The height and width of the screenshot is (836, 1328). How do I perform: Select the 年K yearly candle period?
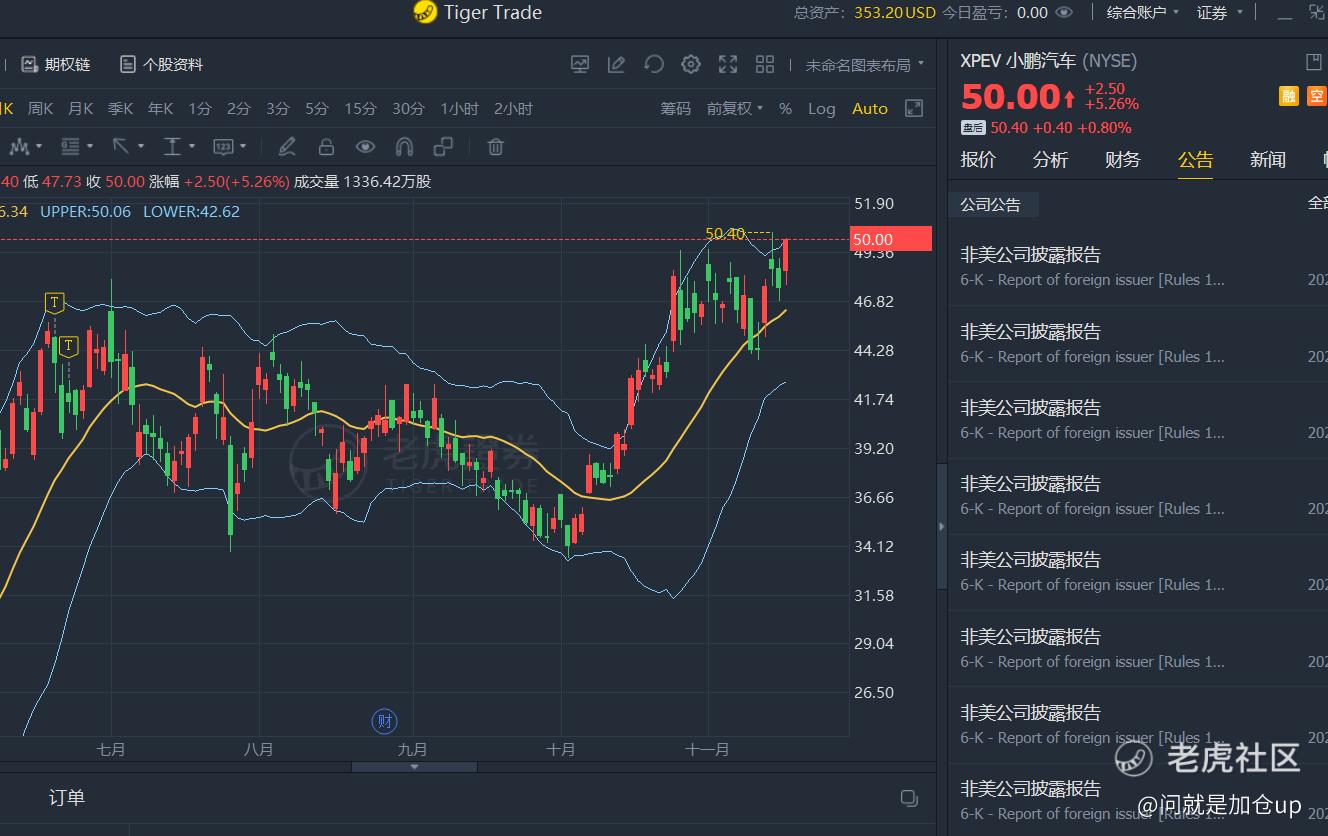coord(161,109)
